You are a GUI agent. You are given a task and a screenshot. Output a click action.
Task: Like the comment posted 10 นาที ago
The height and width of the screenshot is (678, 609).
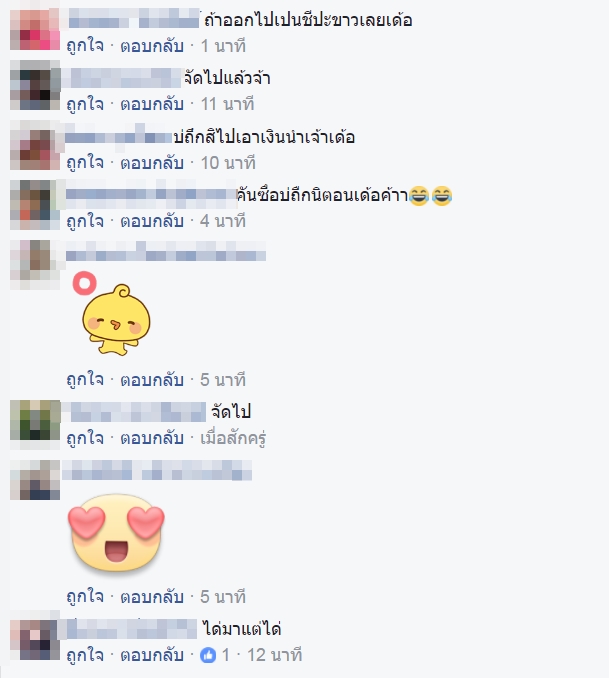(x=85, y=163)
